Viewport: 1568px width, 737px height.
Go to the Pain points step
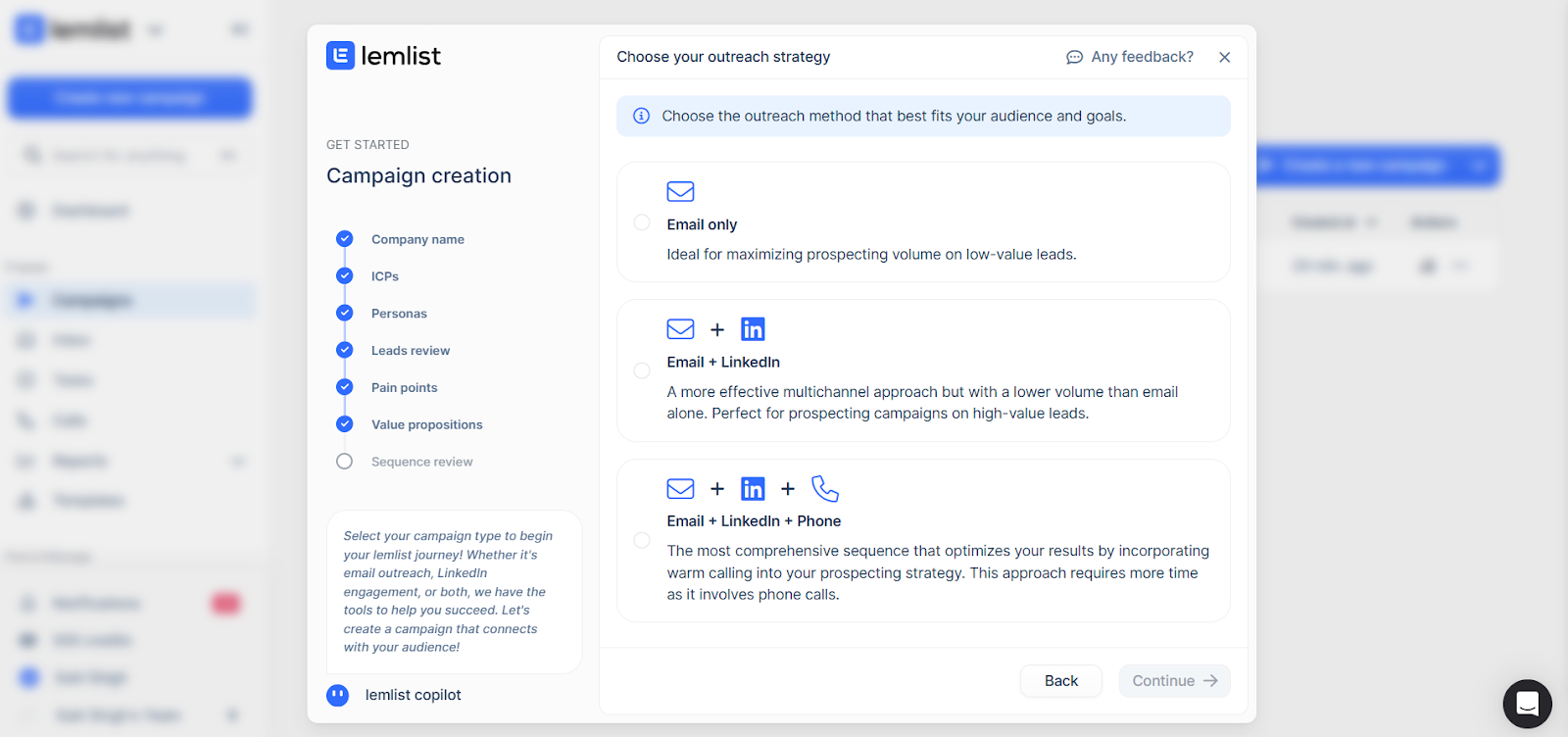(404, 388)
